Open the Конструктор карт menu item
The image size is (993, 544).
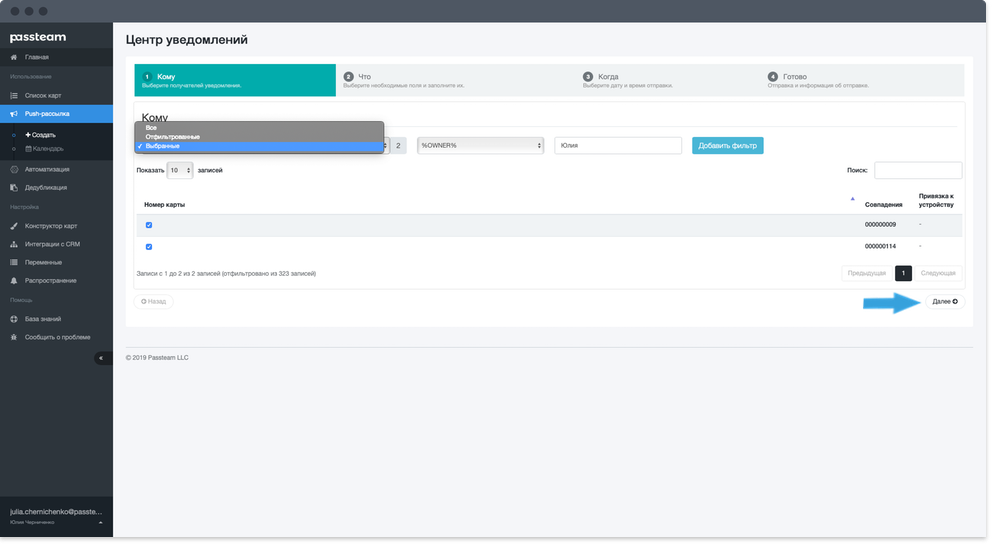[x=56, y=226]
